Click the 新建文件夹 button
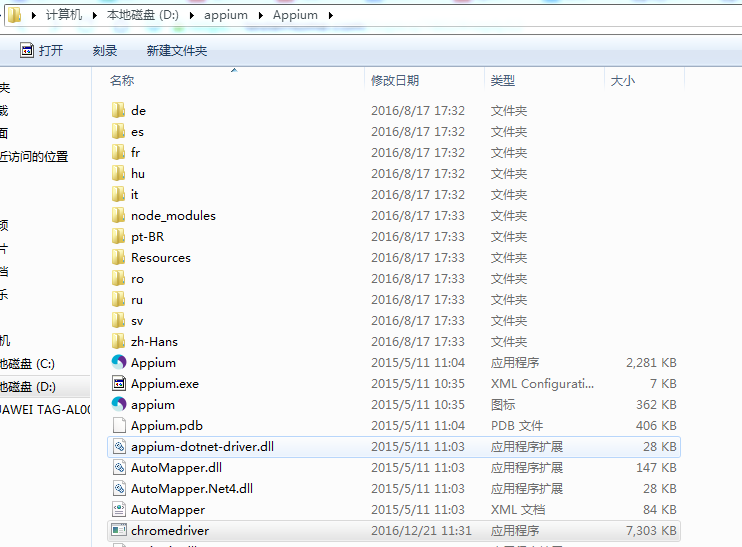The image size is (742, 547). tap(177, 50)
